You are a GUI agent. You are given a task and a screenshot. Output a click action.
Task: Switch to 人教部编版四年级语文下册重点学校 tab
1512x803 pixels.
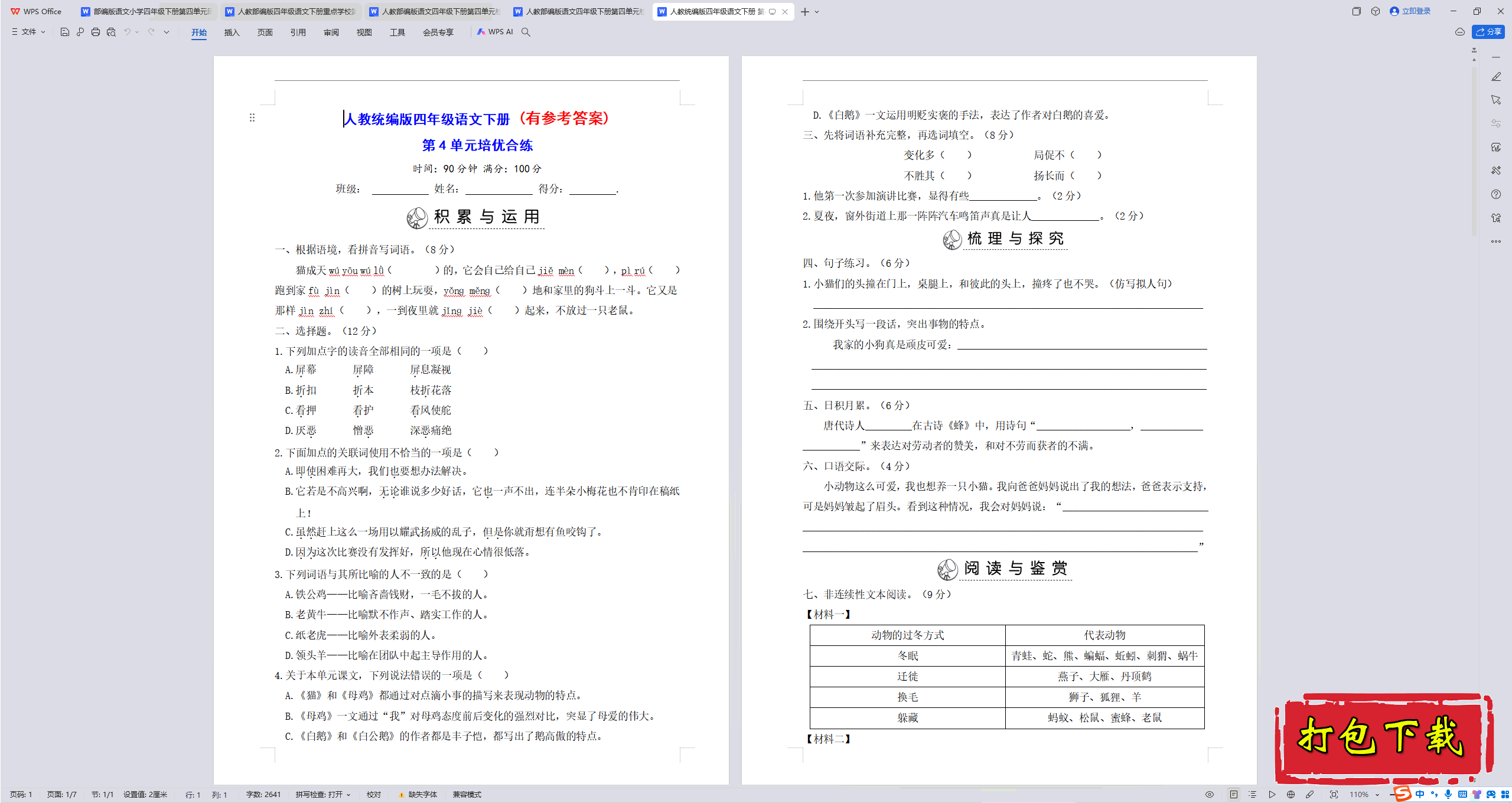click(x=291, y=12)
